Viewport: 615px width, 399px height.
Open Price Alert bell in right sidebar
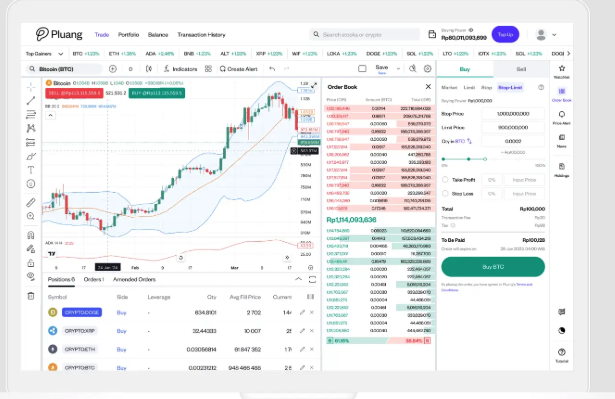[562, 114]
